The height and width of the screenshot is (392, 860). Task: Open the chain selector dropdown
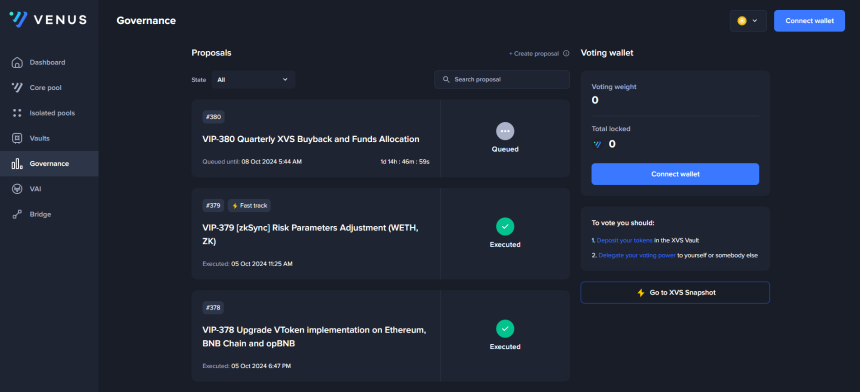pos(748,21)
